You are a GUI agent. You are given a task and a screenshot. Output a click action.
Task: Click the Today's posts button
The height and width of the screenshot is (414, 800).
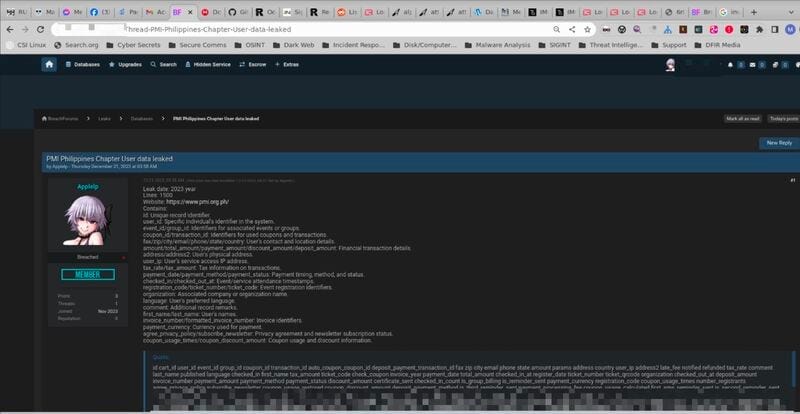point(784,118)
